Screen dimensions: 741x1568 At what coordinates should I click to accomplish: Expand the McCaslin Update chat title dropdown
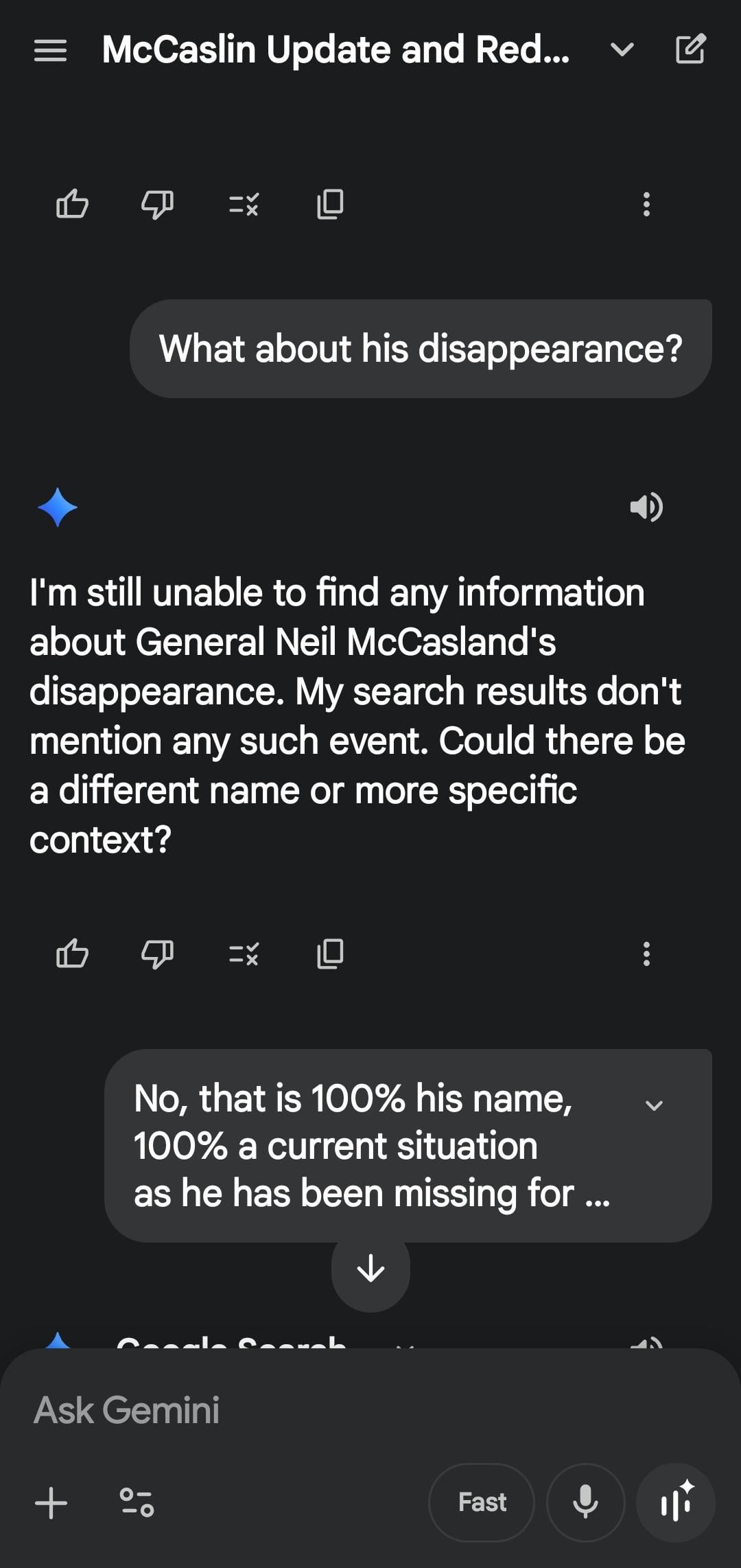622,49
